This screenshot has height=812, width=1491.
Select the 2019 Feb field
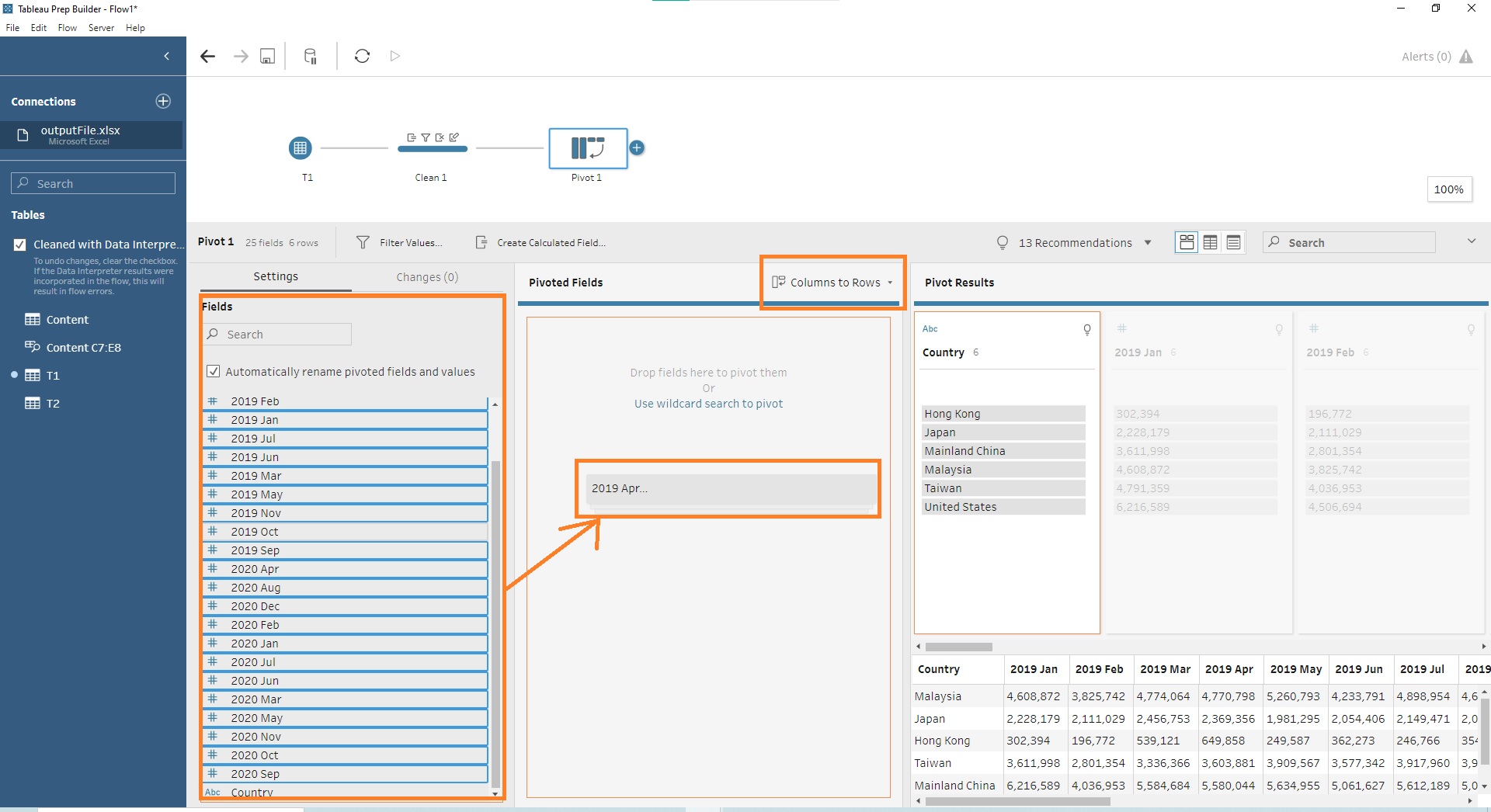click(x=345, y=401)
